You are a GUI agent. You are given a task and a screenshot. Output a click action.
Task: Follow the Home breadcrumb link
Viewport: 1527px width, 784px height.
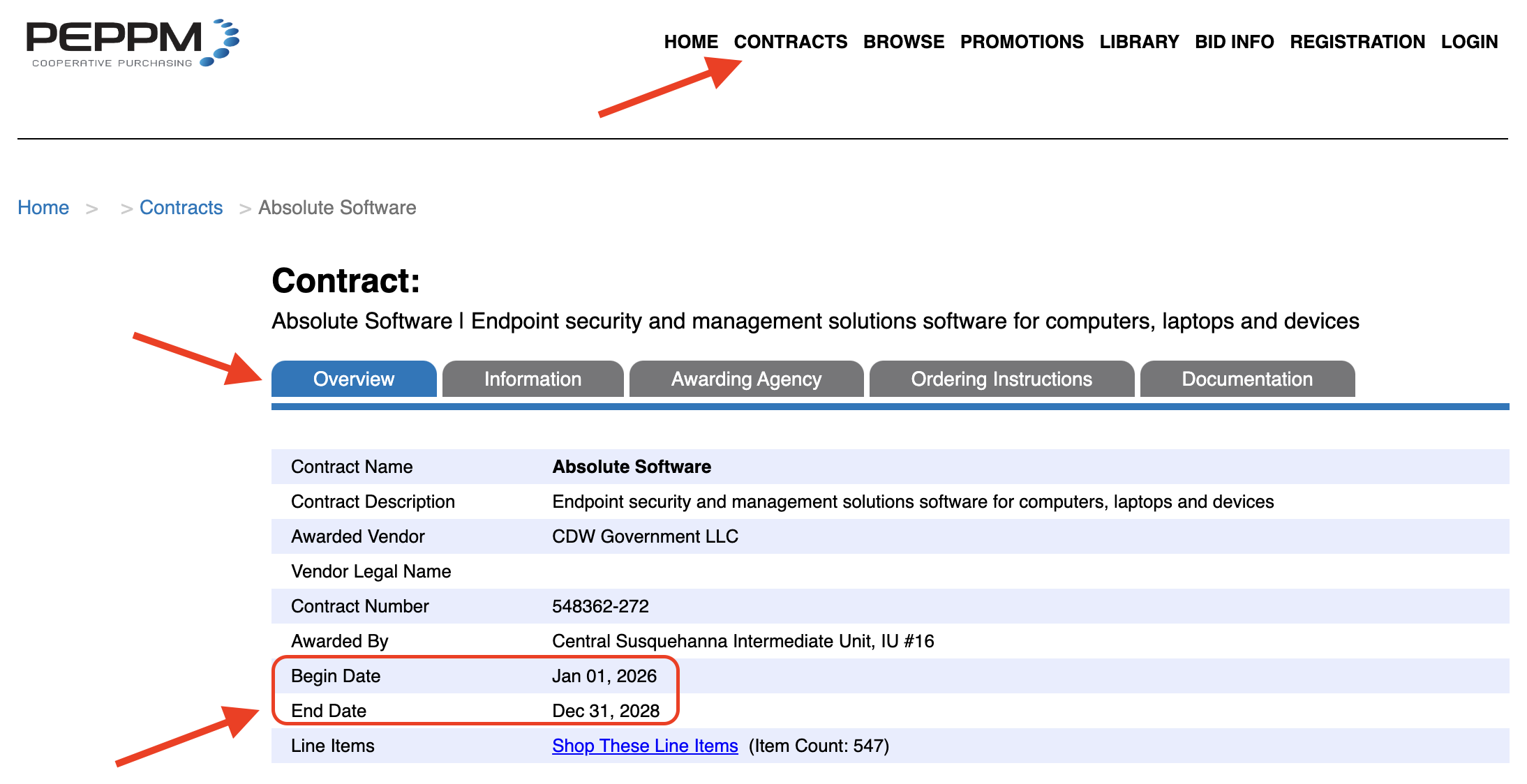pos(43,208)
